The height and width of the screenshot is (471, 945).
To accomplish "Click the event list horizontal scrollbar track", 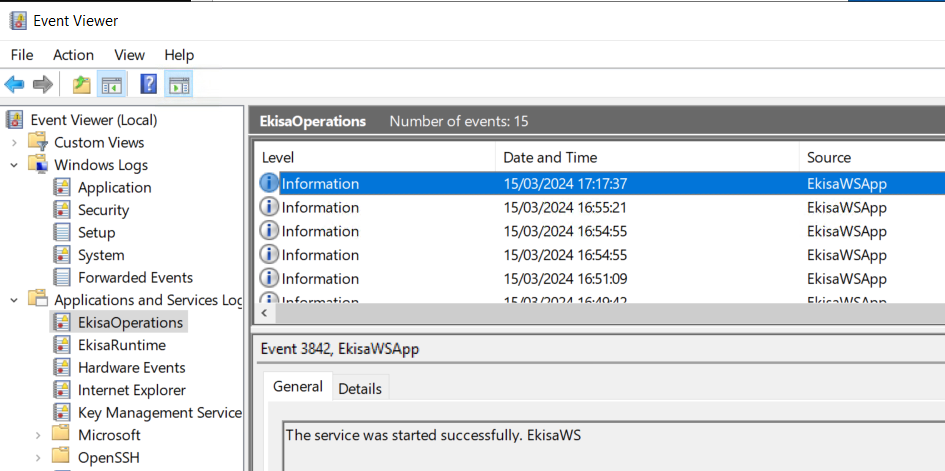I will click(x=609, y=314).
